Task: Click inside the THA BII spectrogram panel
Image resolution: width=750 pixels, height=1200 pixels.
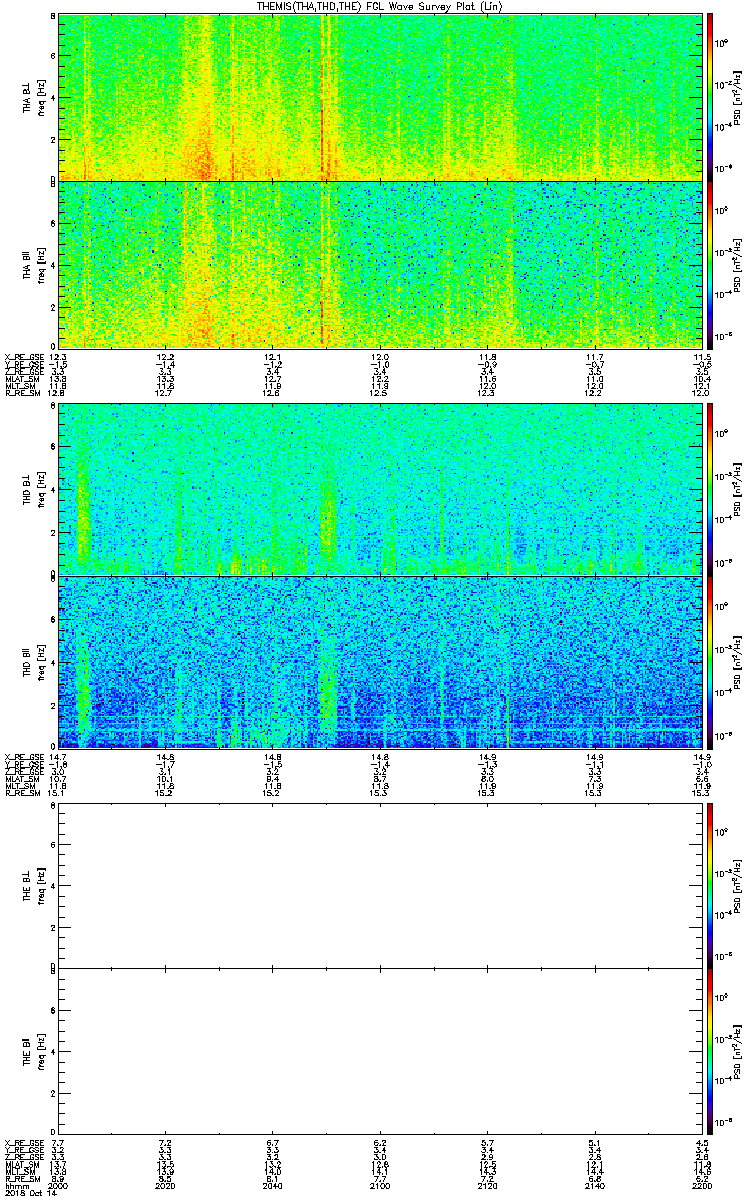Action: [x=378, y=264]
